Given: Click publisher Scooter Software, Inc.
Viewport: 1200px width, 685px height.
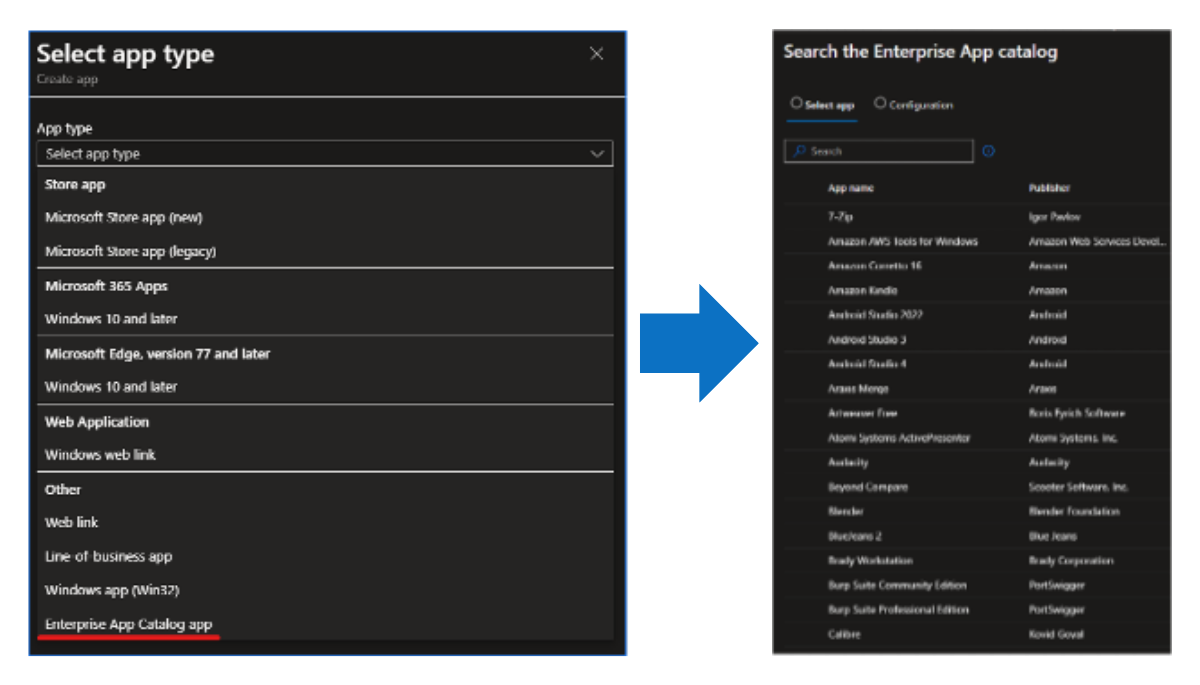Looking at the screenshot, I should coord(1078,487).
